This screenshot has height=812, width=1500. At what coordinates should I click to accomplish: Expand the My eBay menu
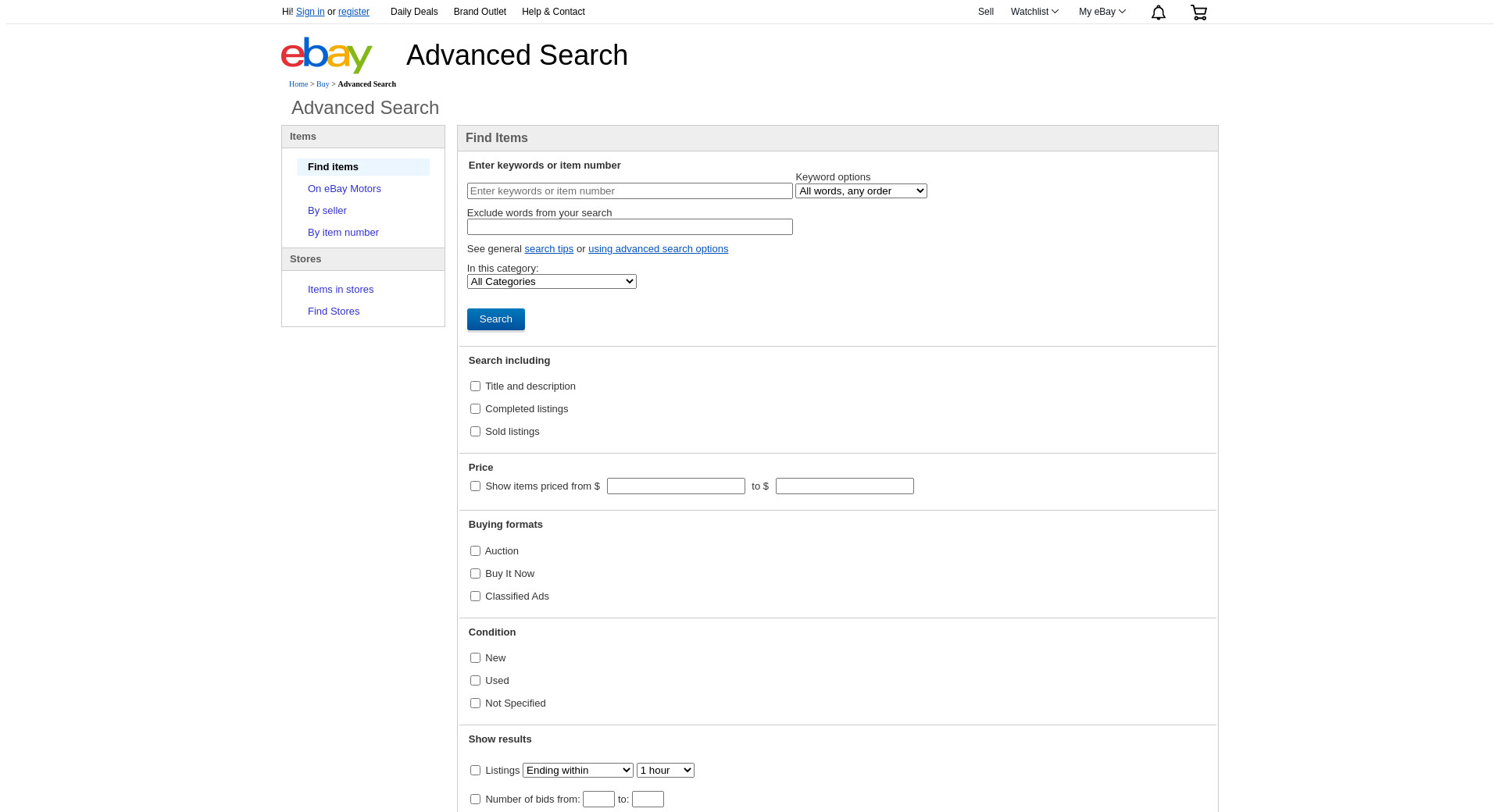point(1102,12)
